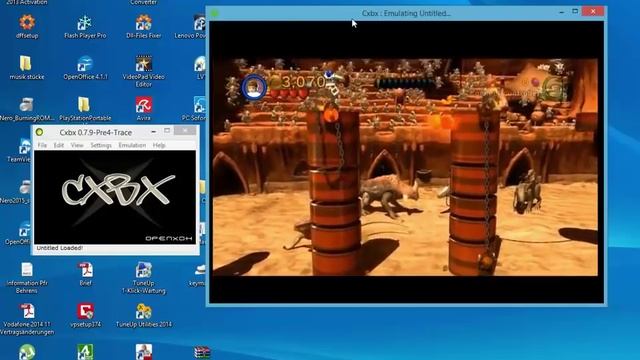
Task: Click the character portrait in game HUD
Action: (x=254, y=87)
